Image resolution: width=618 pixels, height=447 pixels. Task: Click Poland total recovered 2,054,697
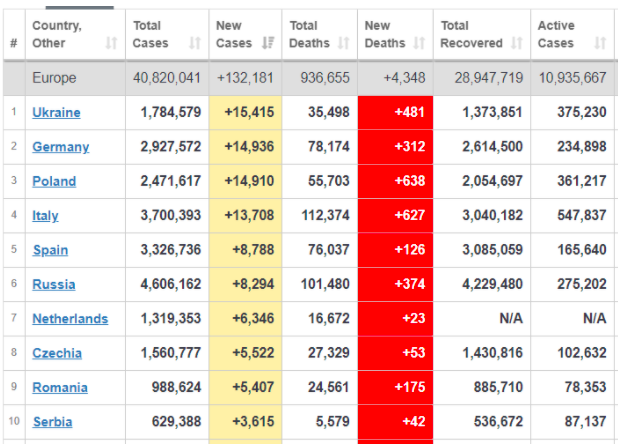click(x=492, y=181)
